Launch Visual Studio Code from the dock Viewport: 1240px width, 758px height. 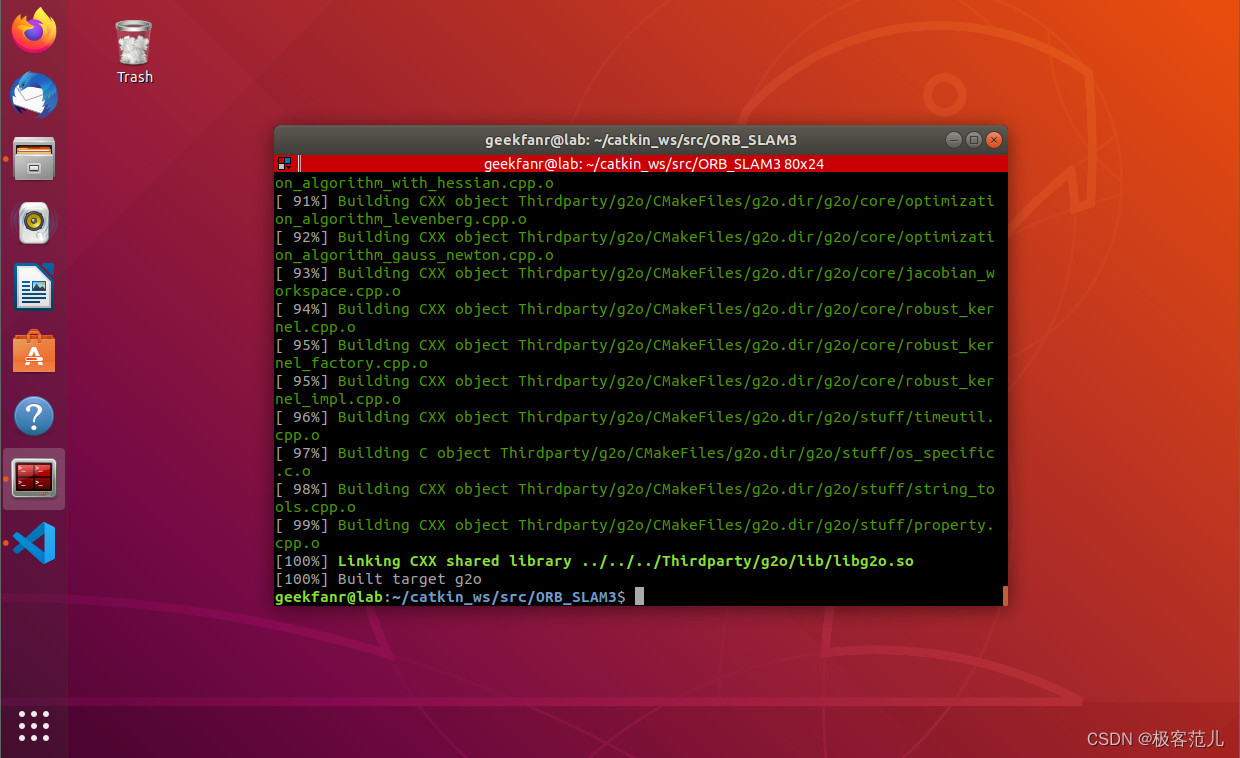click(x=34, y=543)
